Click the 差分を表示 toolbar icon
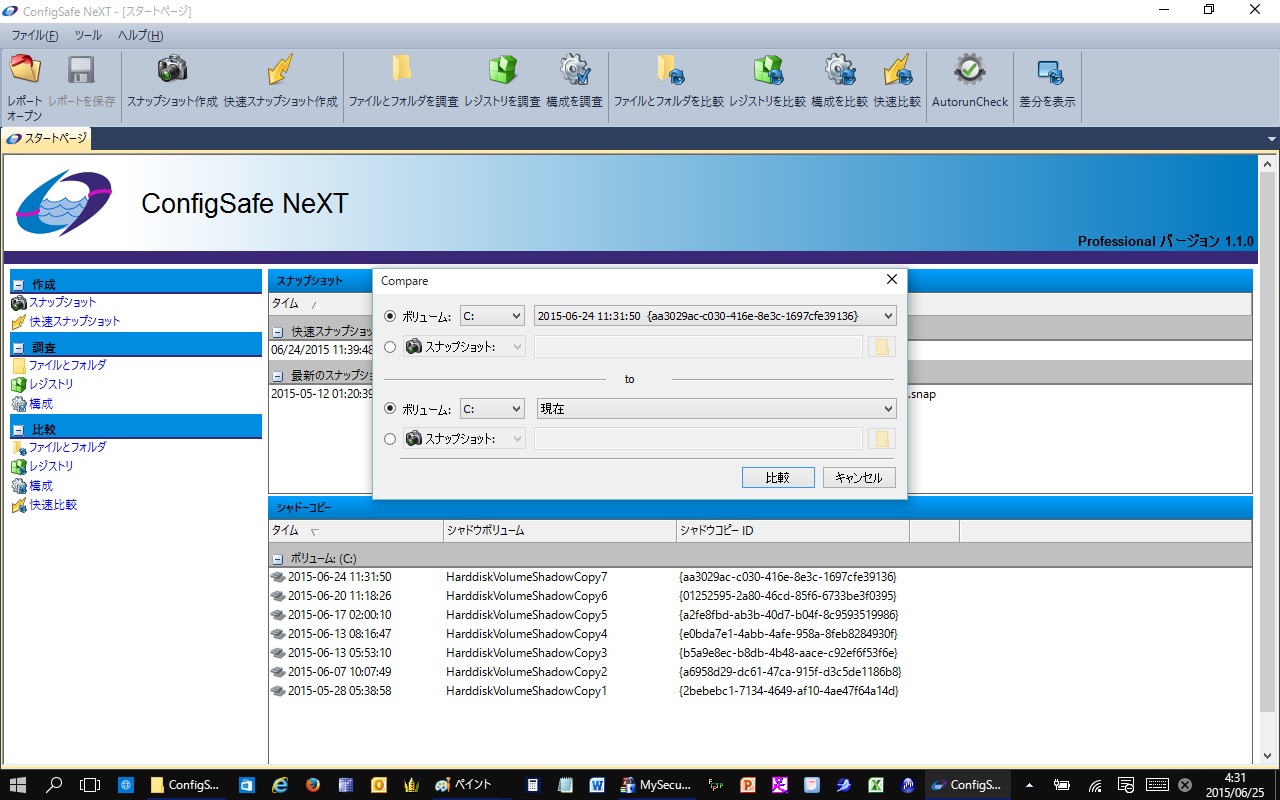The image size is (1280, 800). point(1048,72)
